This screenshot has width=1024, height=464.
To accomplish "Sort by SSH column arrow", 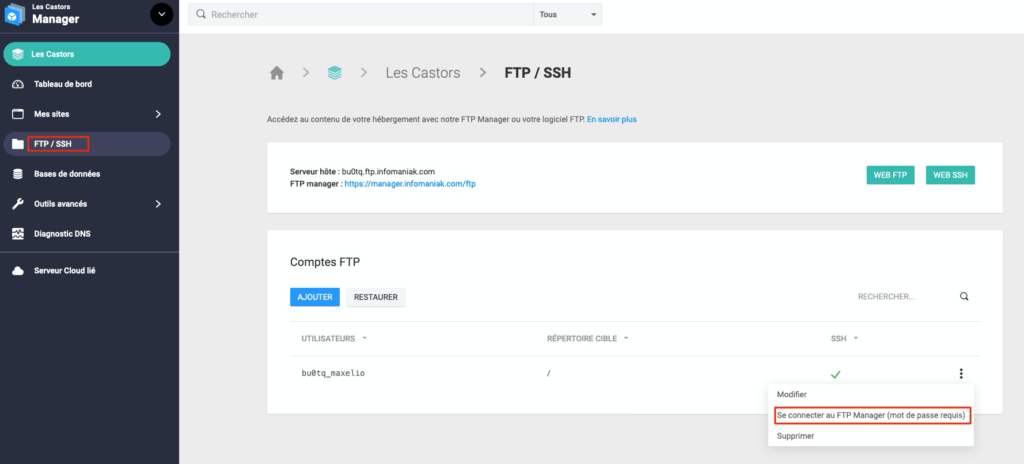I will pyautogui.click(x=856, y=339).
